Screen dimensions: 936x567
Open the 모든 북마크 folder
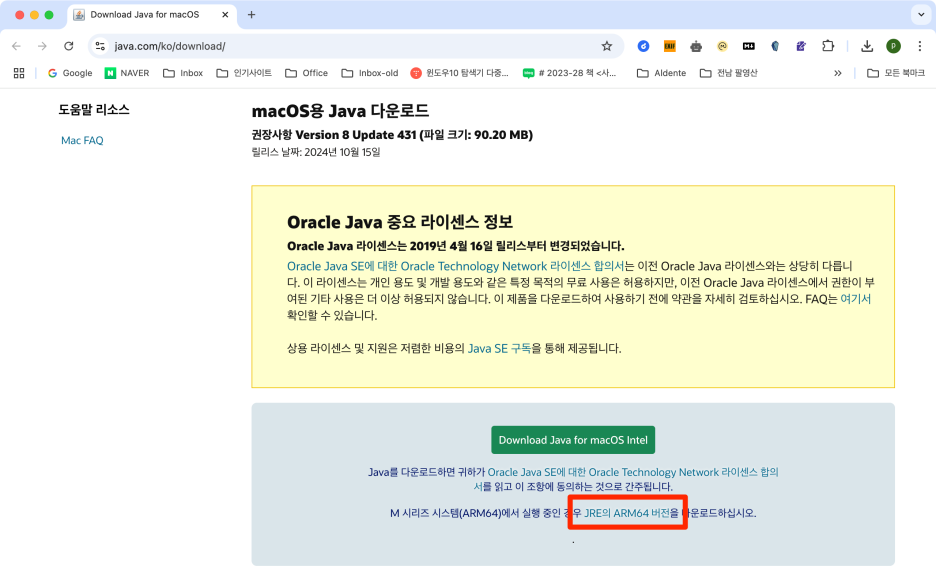[895, 73]
